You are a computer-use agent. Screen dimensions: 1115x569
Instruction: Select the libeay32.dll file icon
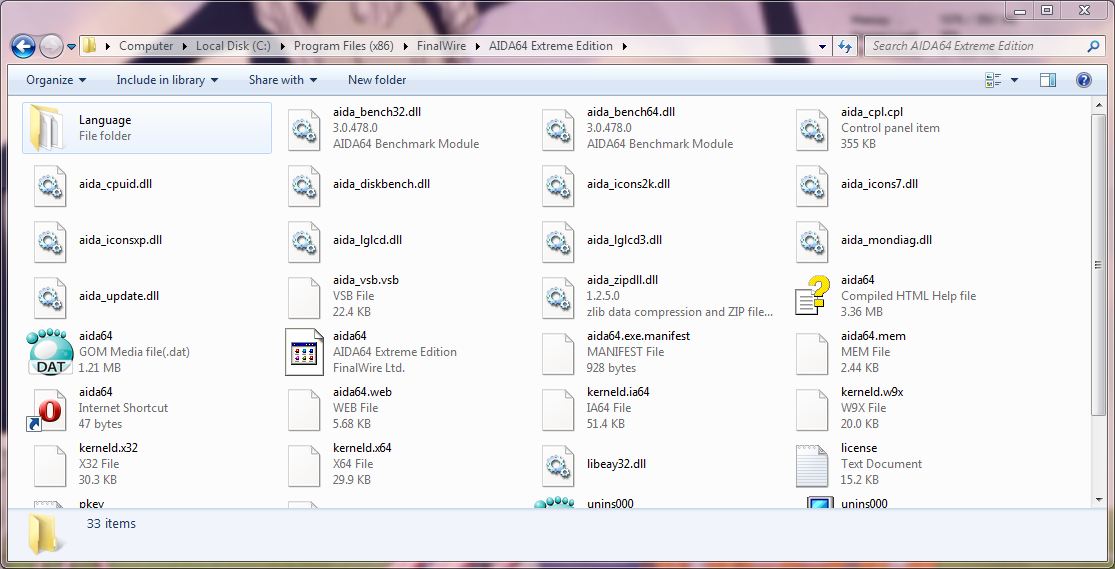pyautogui.click(x=558, y=466)
